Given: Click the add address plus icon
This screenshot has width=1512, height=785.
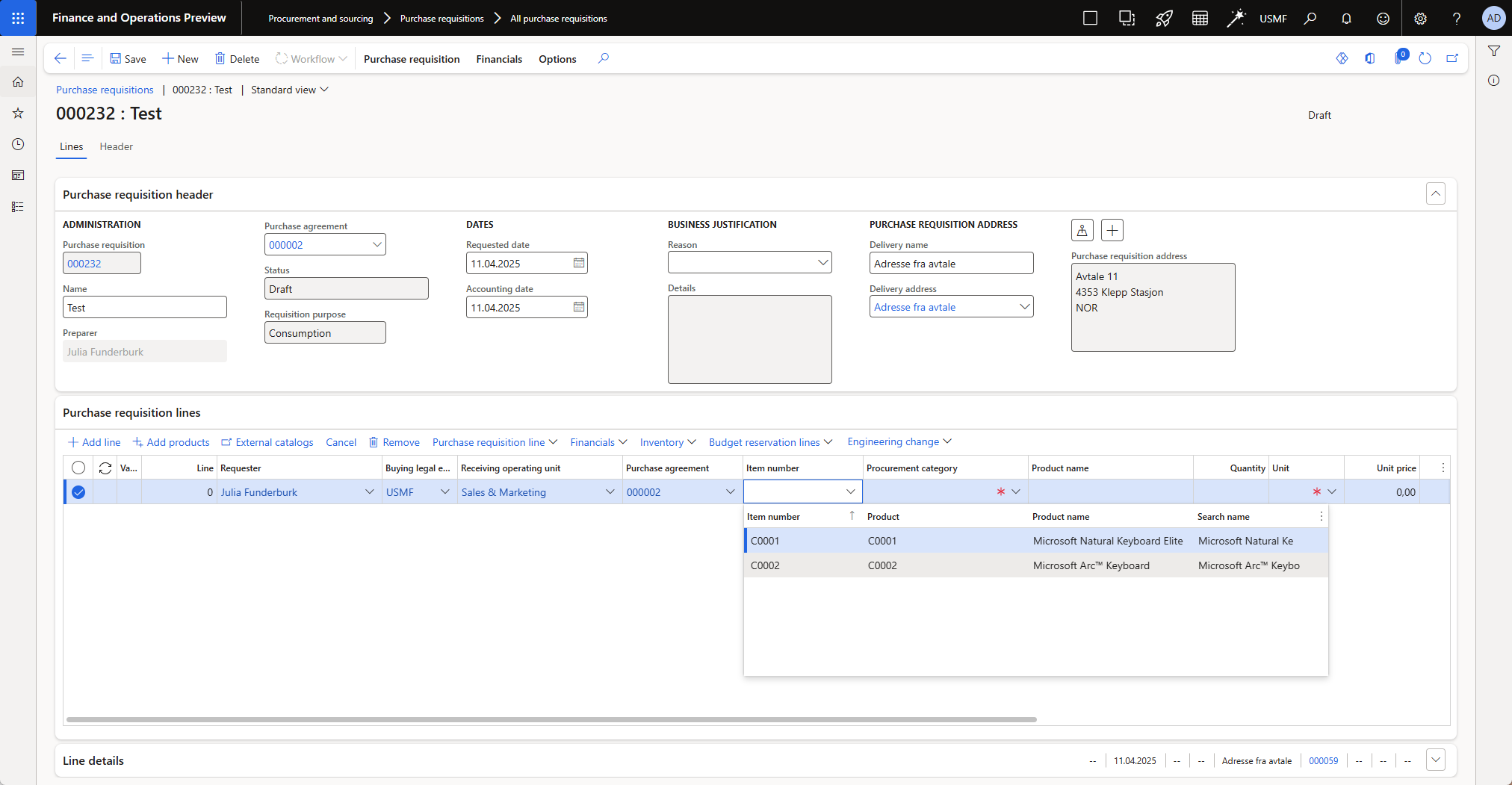Looking at the screenshot, I should pyautogui.click(x=1112, y=230).
